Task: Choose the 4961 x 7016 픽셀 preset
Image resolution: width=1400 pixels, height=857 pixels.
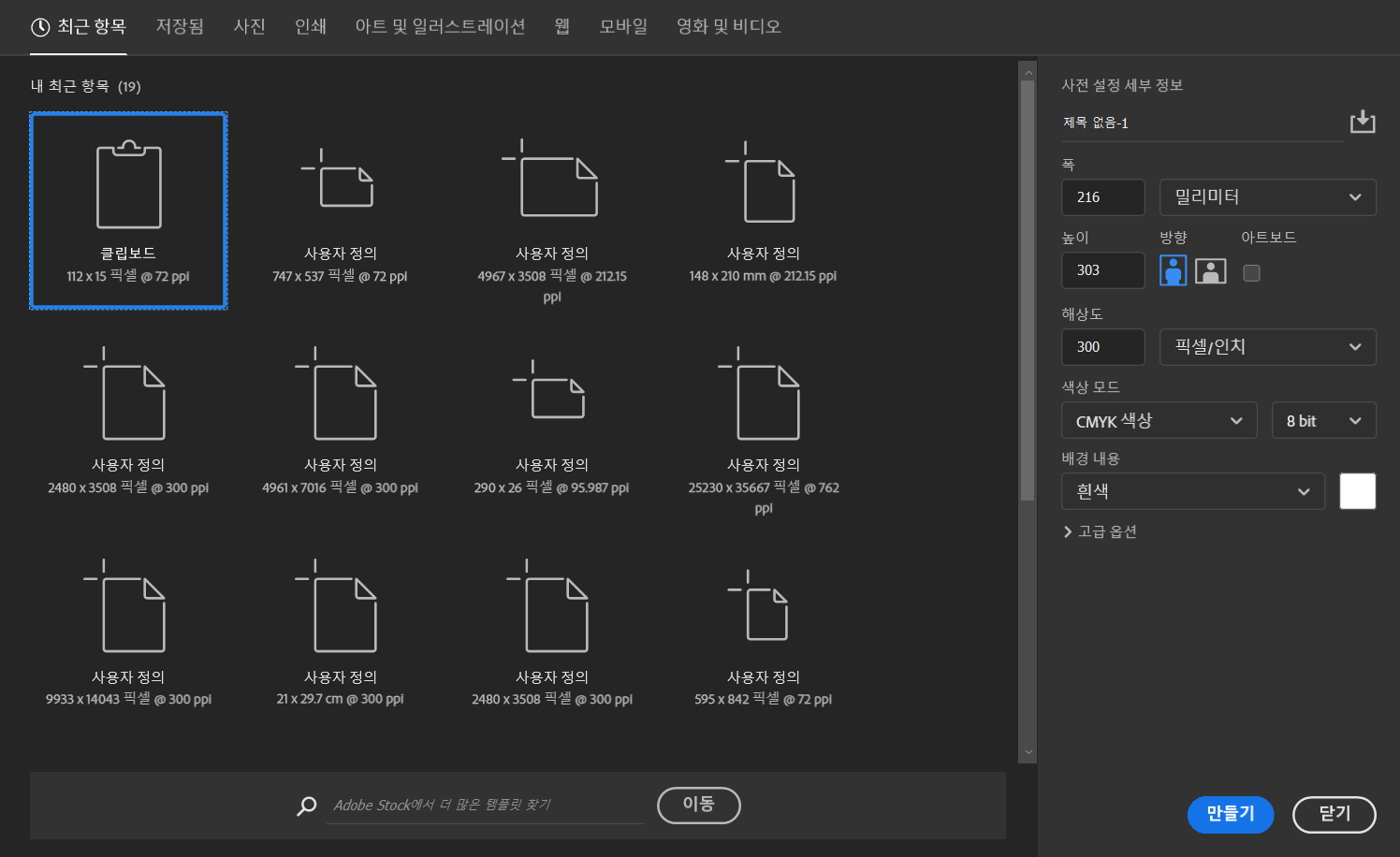Action: [x=340, y=421]
